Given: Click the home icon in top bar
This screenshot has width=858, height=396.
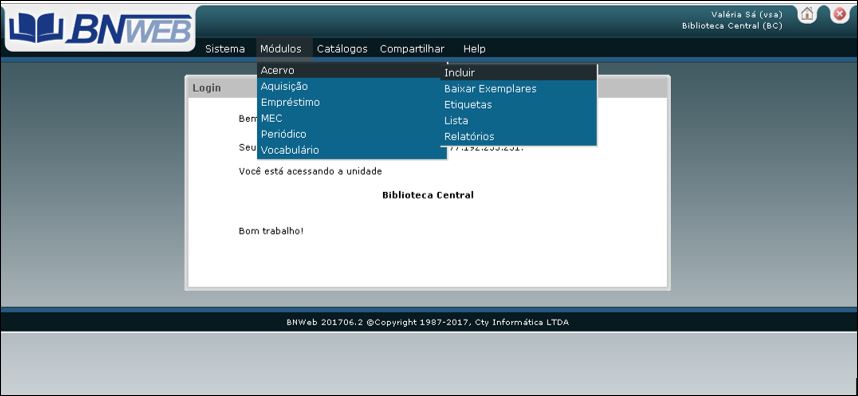Looking at the screenshot, I should coord(807,15).
